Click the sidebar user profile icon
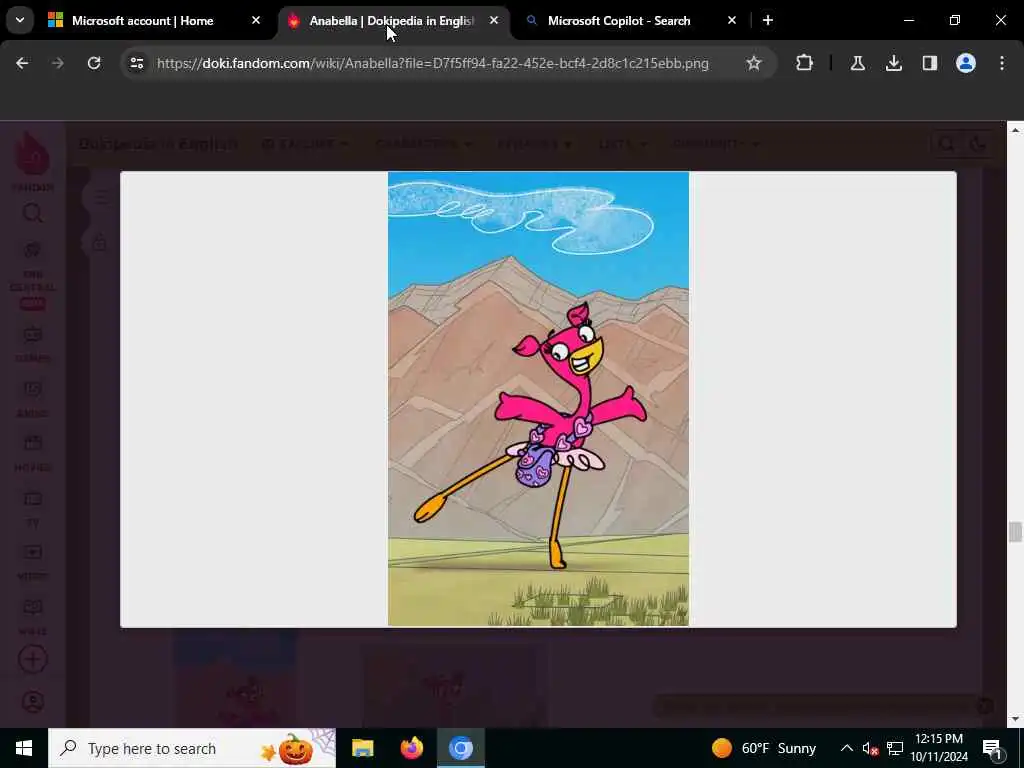The image size is (1024, 768). click(33, 702)
